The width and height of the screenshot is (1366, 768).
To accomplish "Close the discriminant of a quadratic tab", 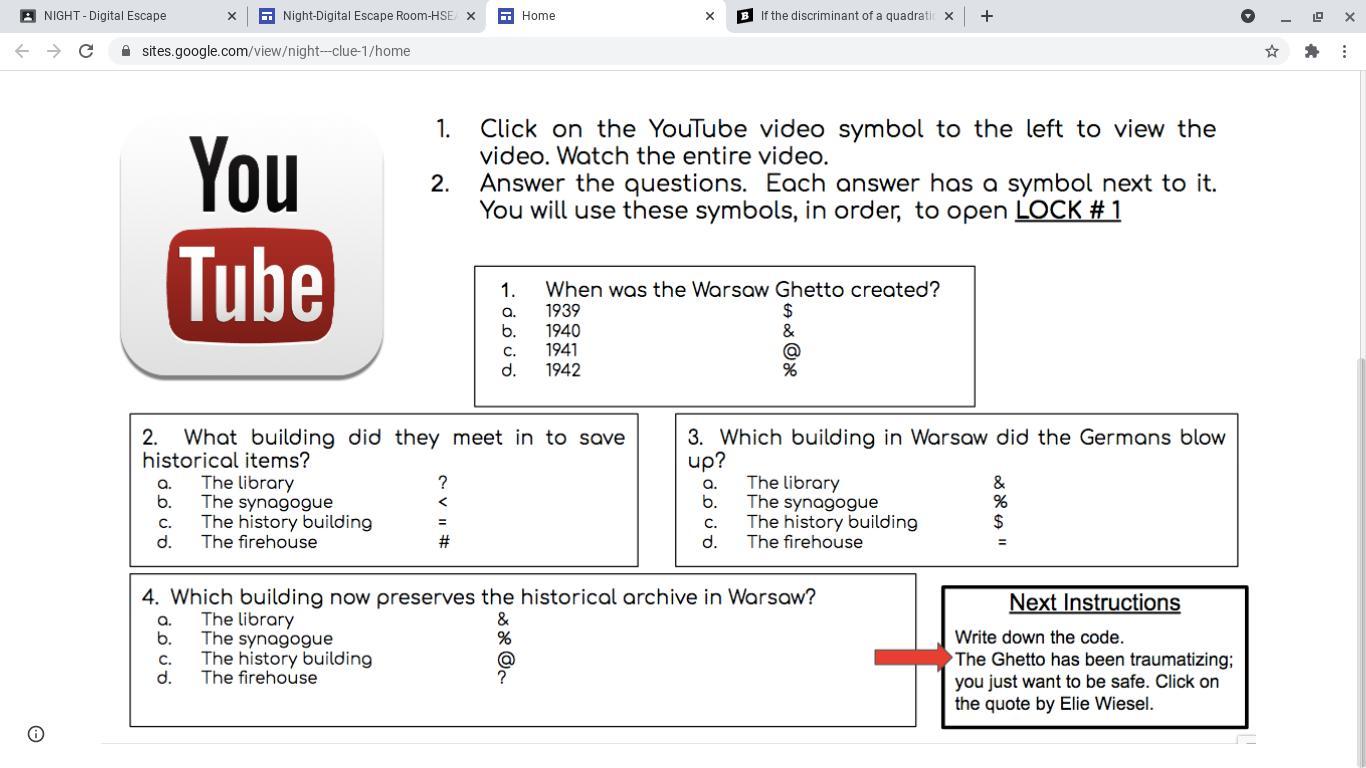I will point(949,16).
